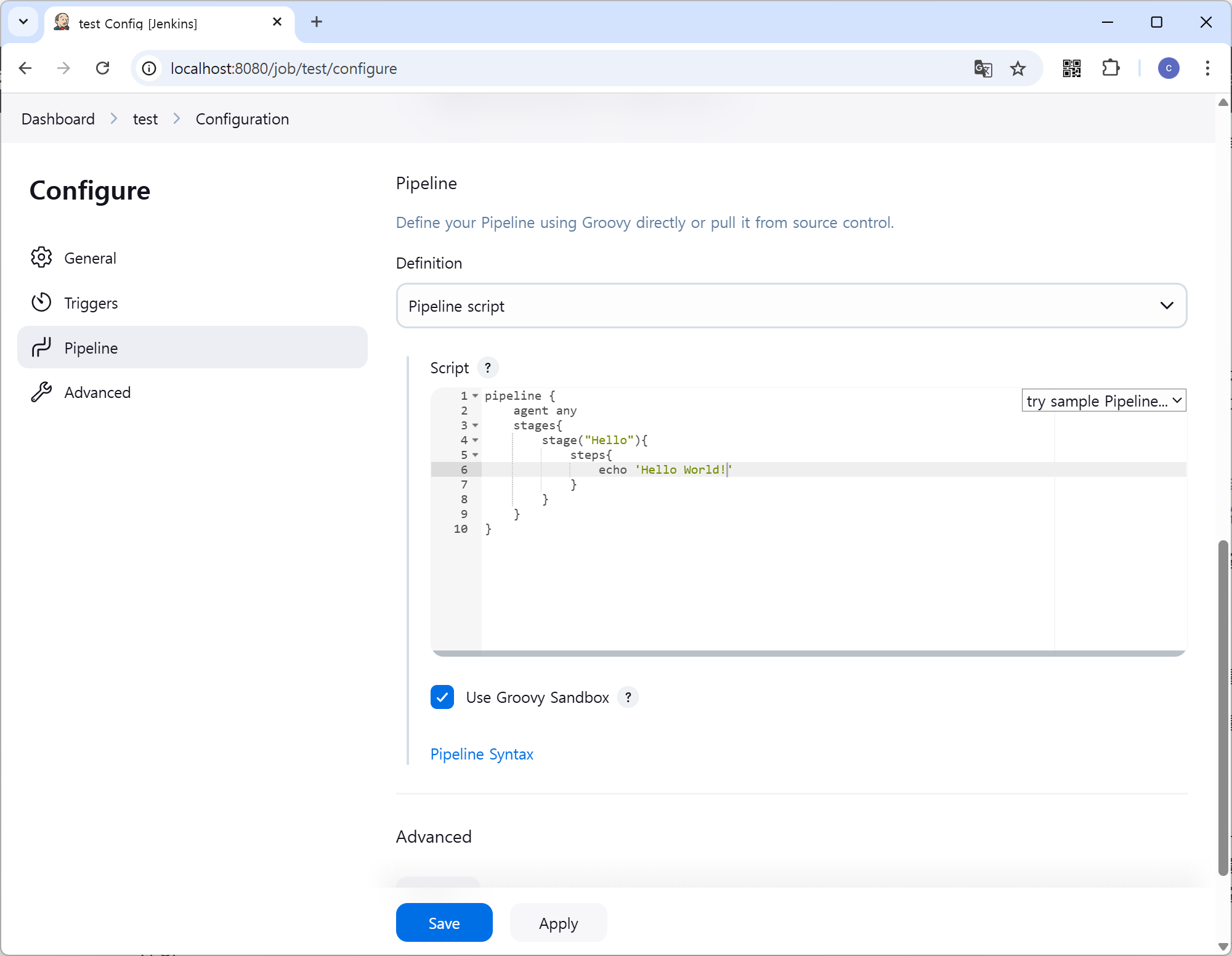1232x956 pixels.
Task: Bookmark this page with star icon
Action: 1018,68
